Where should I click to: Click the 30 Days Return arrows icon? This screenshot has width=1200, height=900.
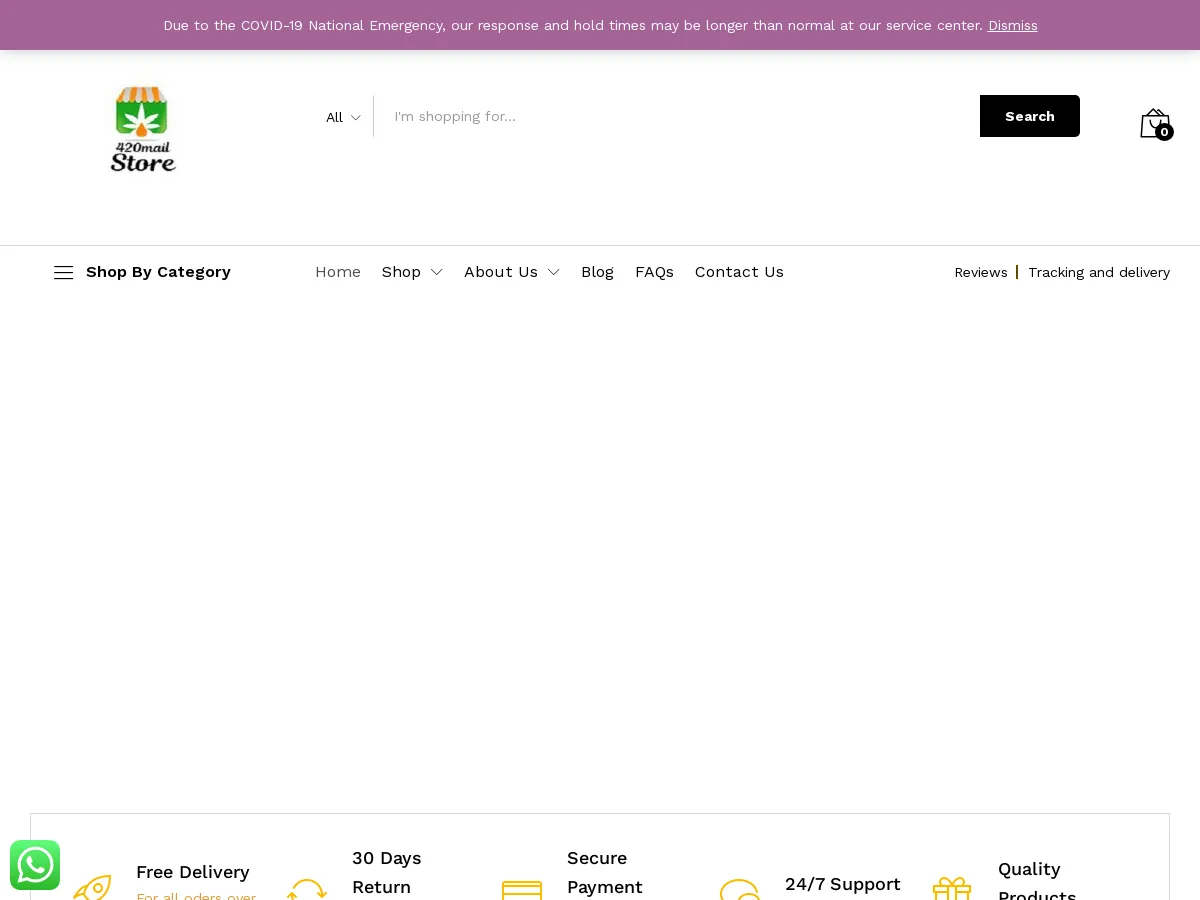(307, 890)
